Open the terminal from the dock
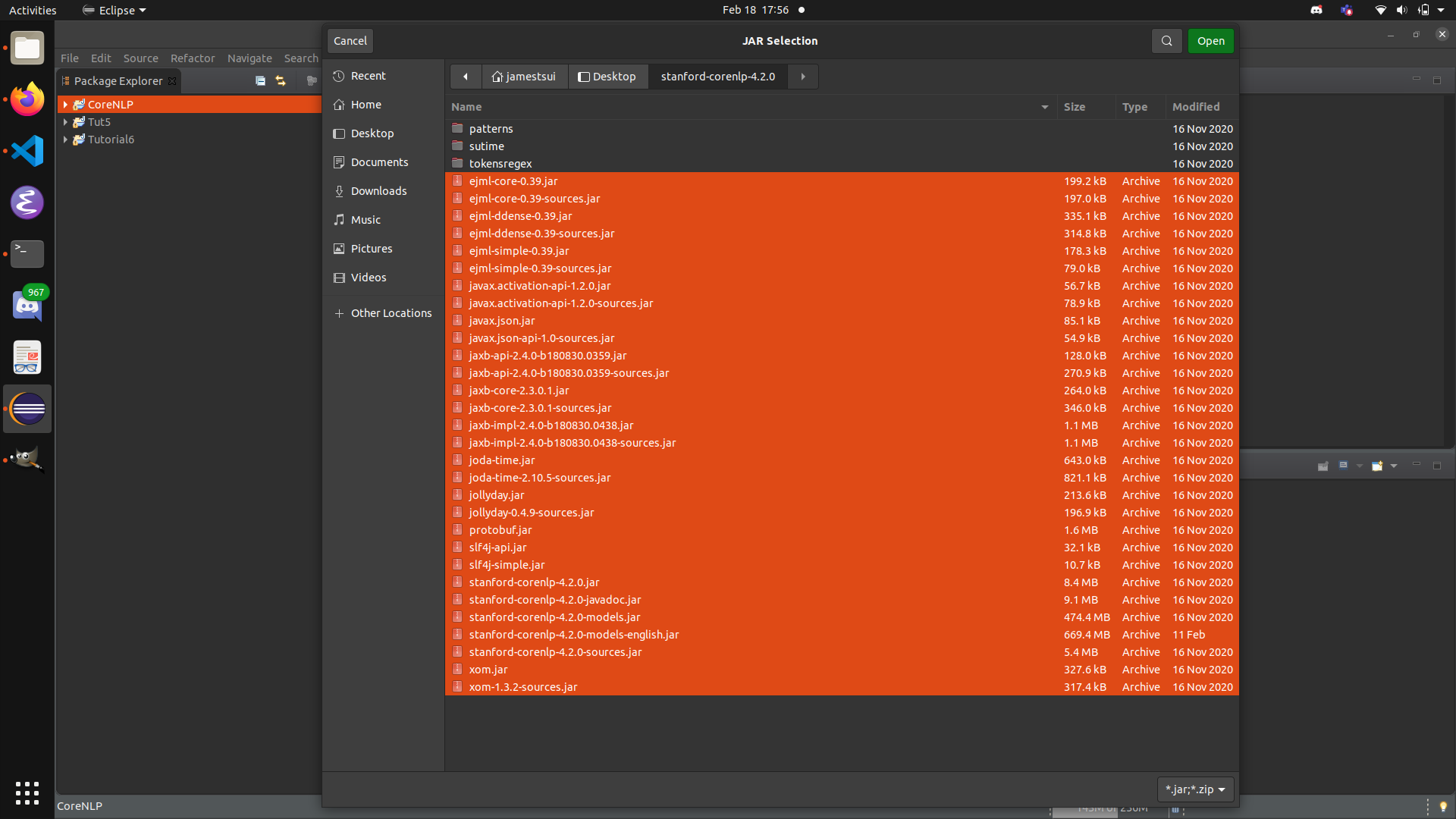This screenshot has height=819, width=1456. pyautogui.click(x=27, y=254)
